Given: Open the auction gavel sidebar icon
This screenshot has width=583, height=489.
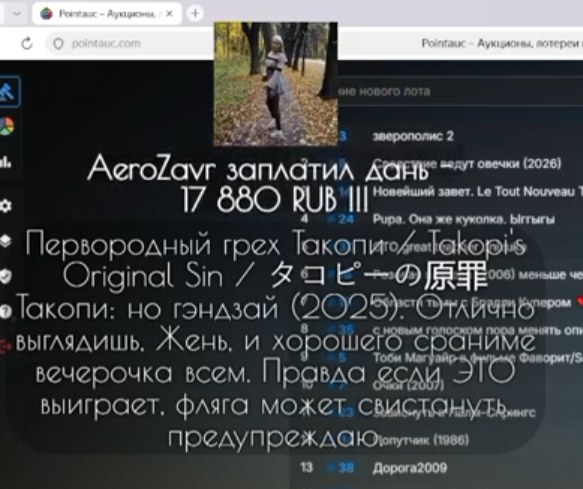Looking at the screenshot, I should [x=7, y=91].
